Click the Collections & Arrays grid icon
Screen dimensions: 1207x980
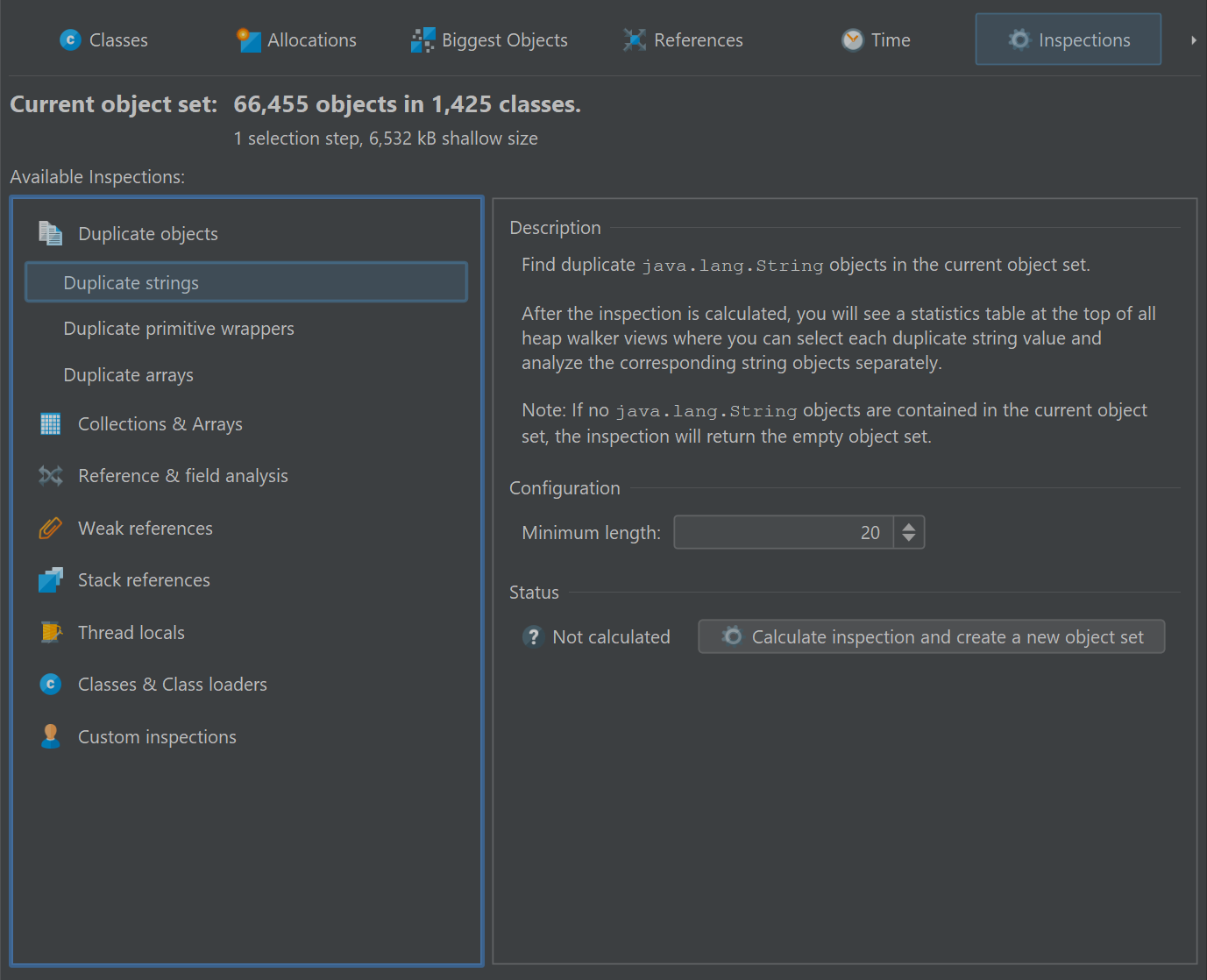50,423
